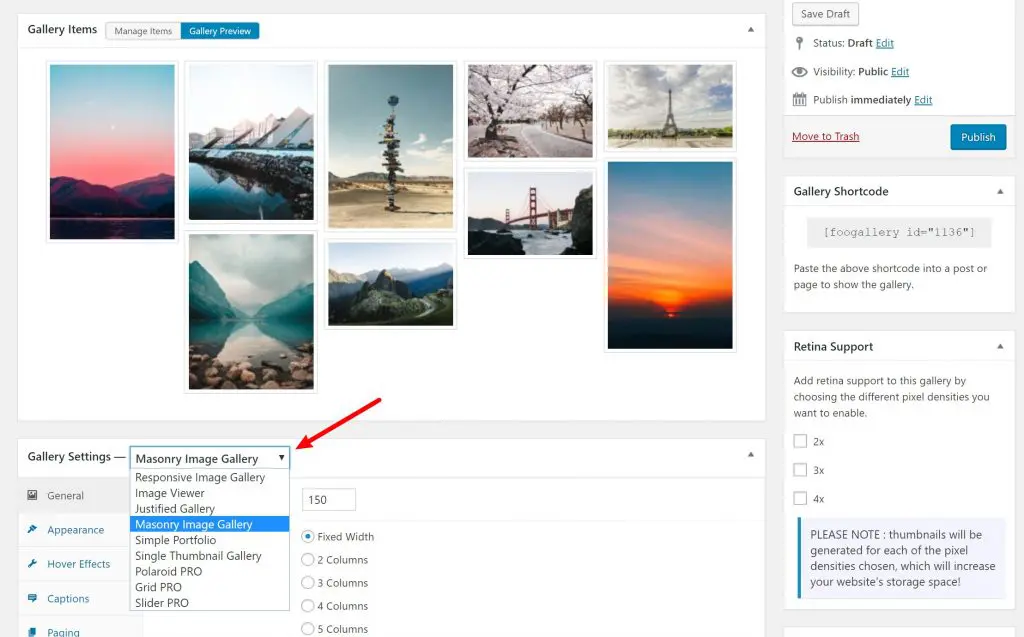Click the Appearance pin icon
Image resolution: width=1024 pixels, height=637 pixels.
click(33, 529)
